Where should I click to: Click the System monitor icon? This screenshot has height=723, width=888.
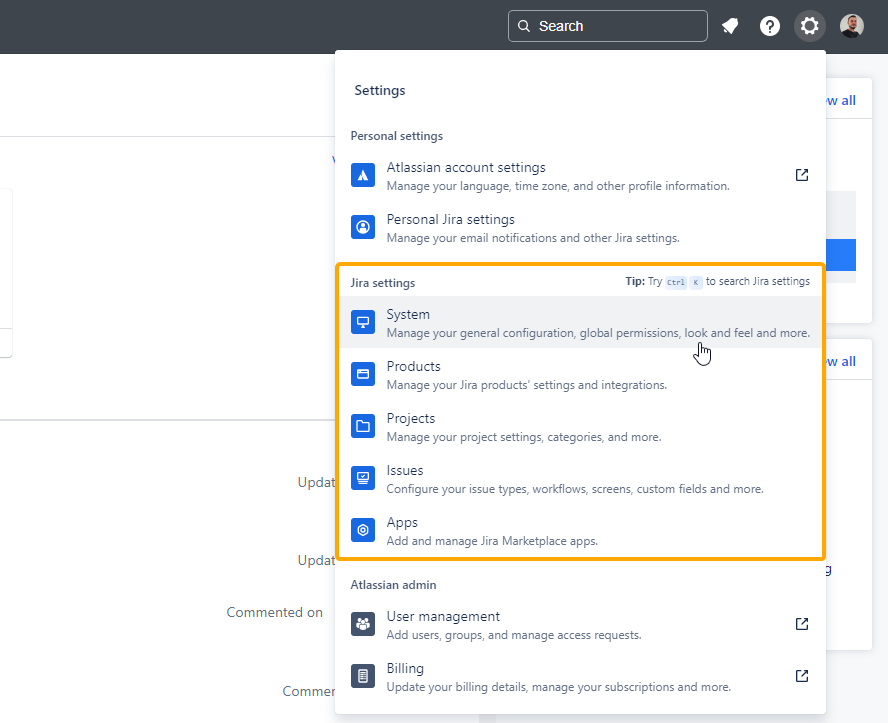362,322
